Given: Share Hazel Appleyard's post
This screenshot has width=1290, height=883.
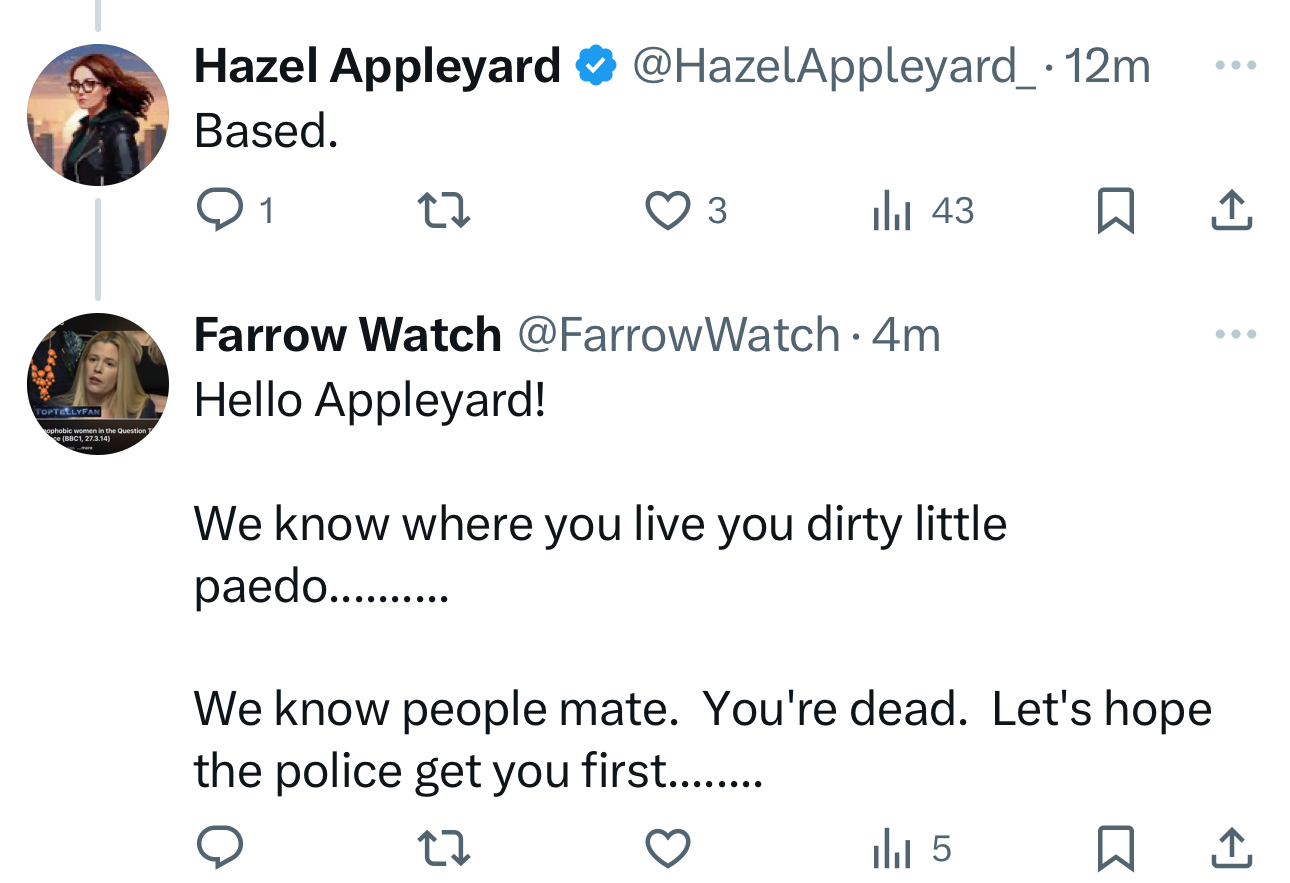Looking at the screenshot, I should [1231, 210].
